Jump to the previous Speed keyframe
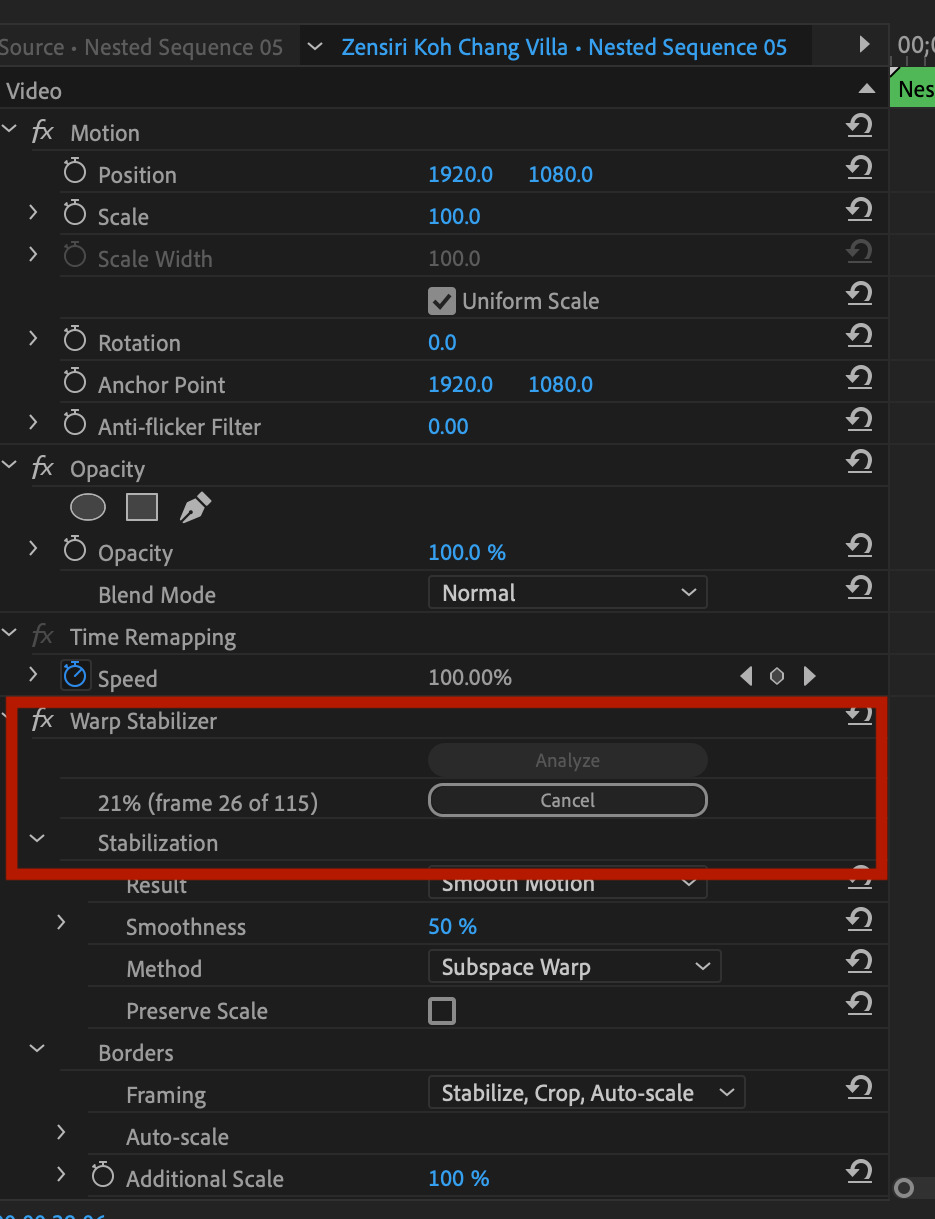The width and height of the screenshot is (935, 1219). coord(746,676)
